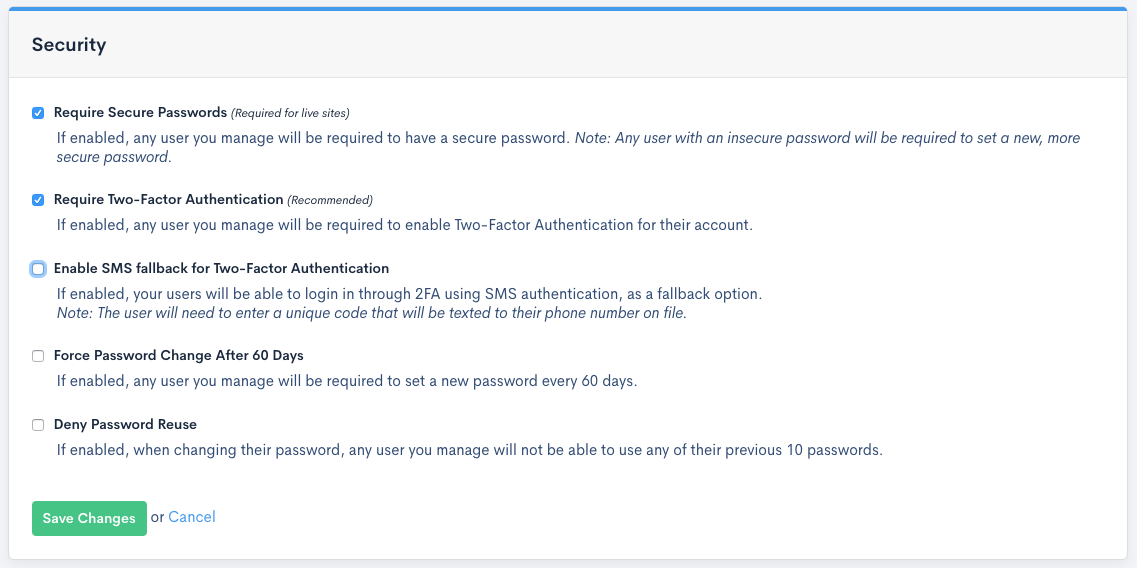Screen dimensions: 1137x568
Task: Click the 'Force Password Change After 60 Days' label
Action: pos(178,356)
